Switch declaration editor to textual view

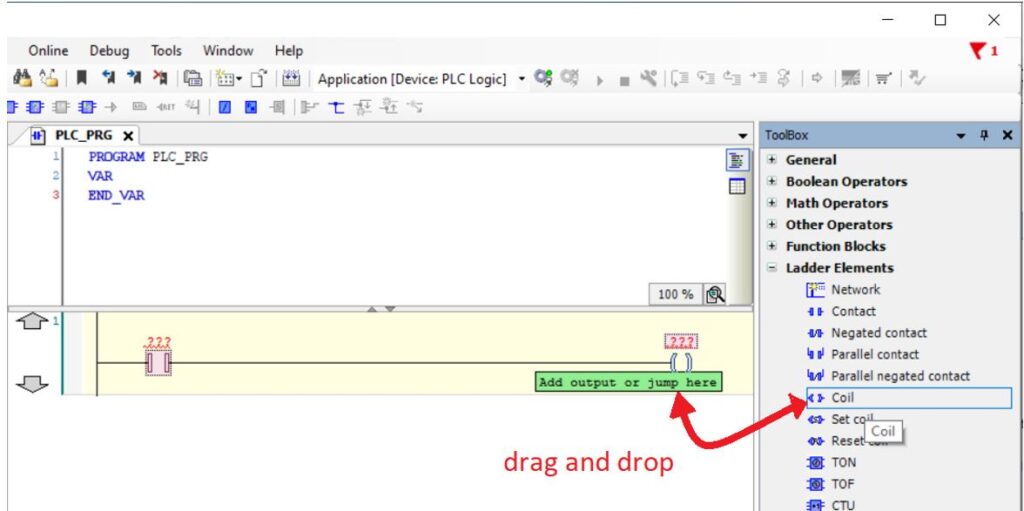pos(737,161)
